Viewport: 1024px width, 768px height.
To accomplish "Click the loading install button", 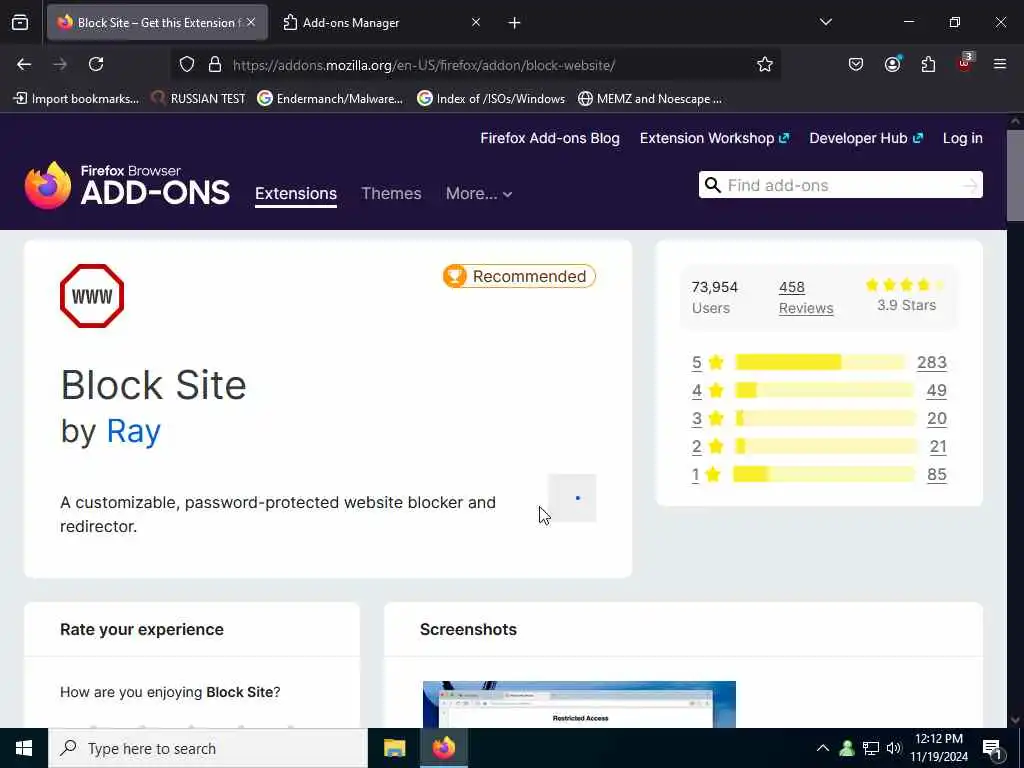I will (572, 498).
